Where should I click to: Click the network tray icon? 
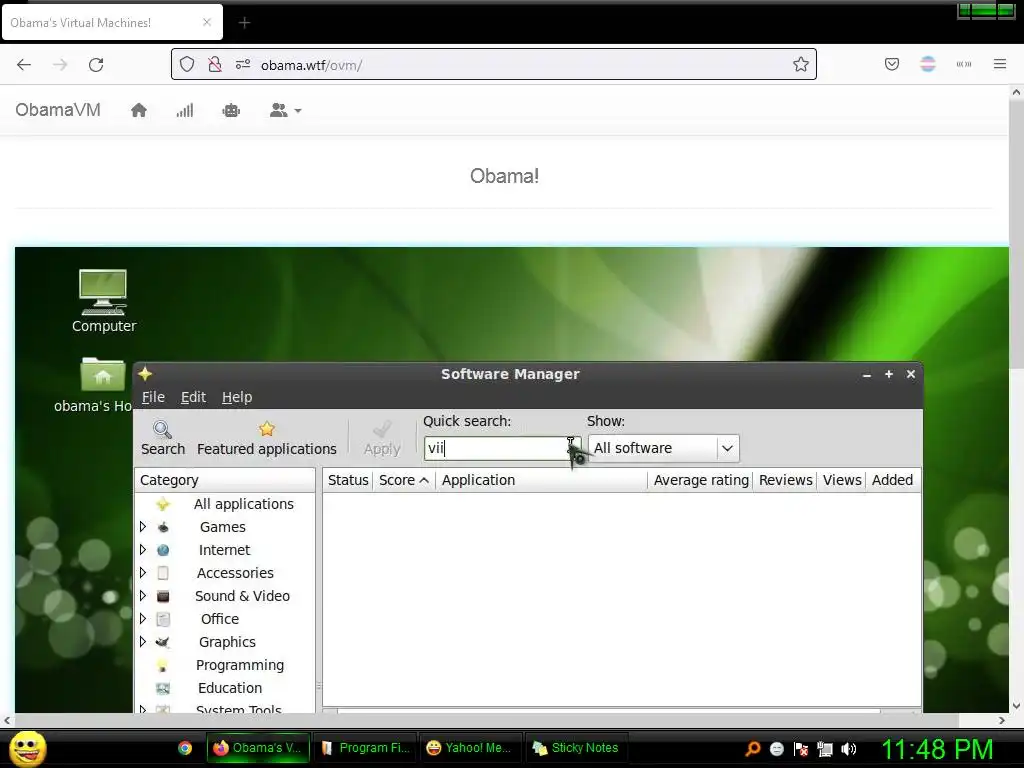(825, 749)
